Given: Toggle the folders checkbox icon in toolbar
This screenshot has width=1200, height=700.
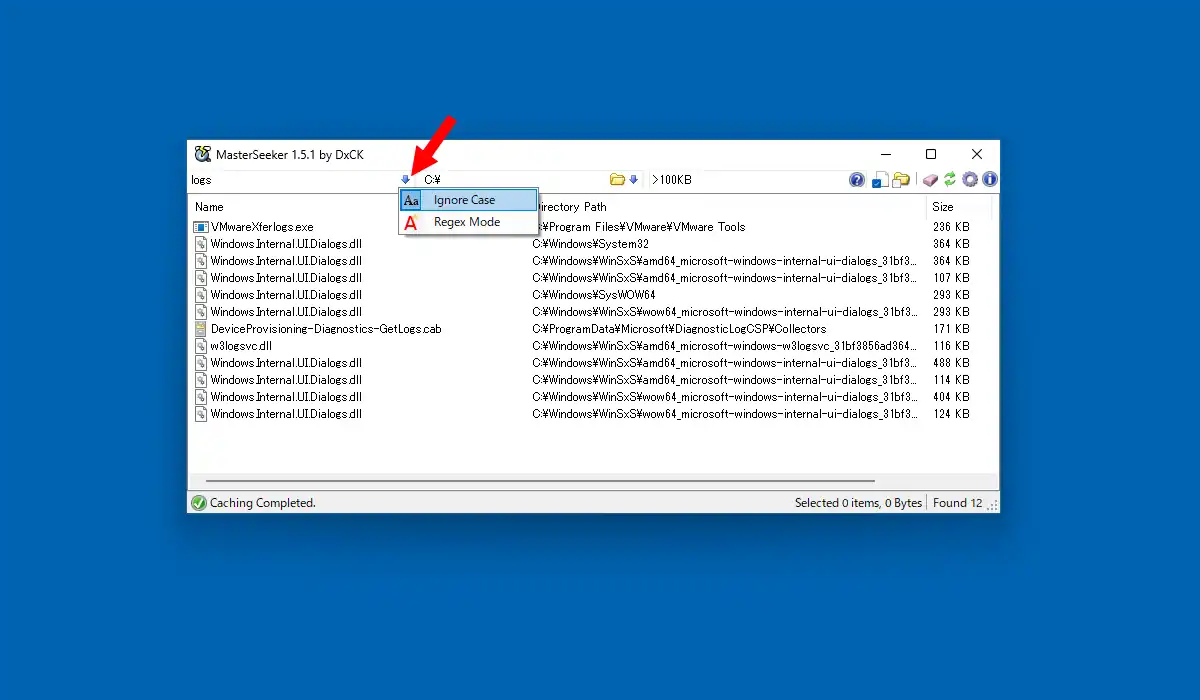Looking at the screenshot, I should point(901,180).
